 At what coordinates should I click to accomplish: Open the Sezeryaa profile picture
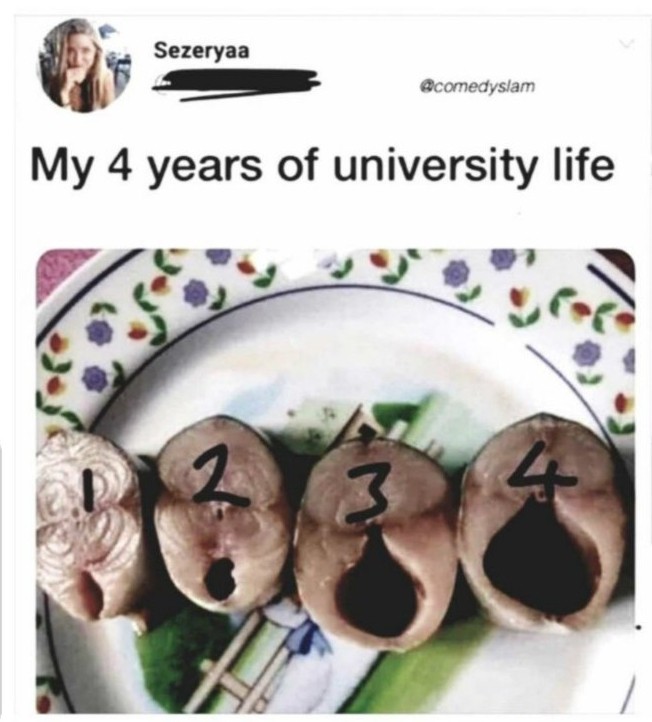(x=84, y=66)
